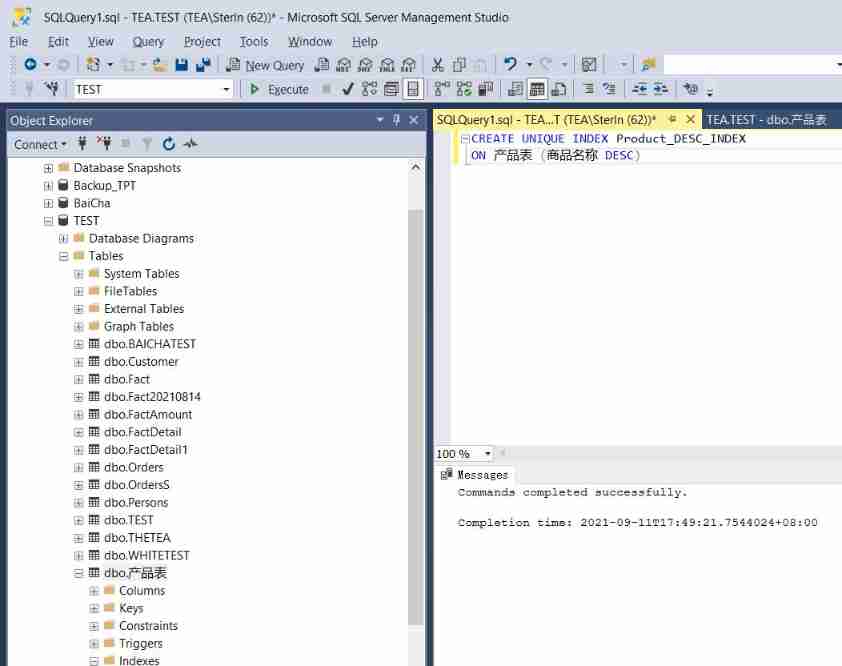
Task: Click the Connect Object Explorer plug icon
Action: 82,144
